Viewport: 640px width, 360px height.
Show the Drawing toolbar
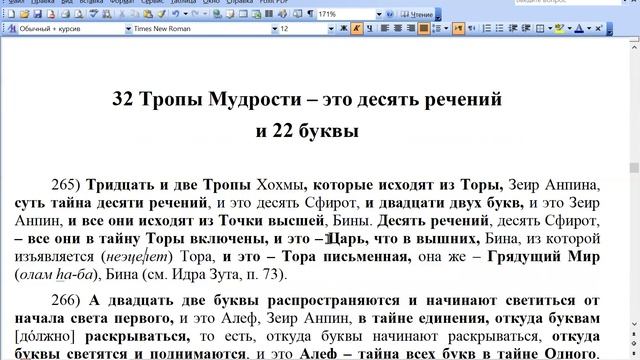(x=282, y=14)
